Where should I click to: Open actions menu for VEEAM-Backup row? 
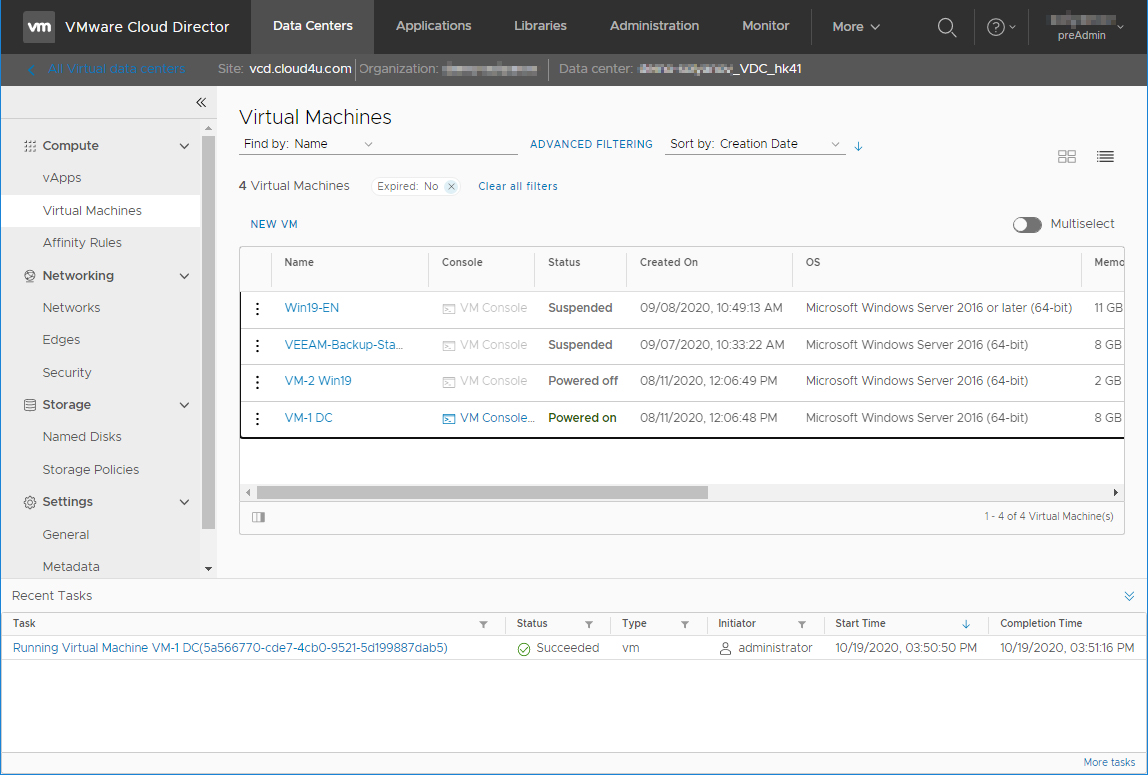(x=257, y=345)
